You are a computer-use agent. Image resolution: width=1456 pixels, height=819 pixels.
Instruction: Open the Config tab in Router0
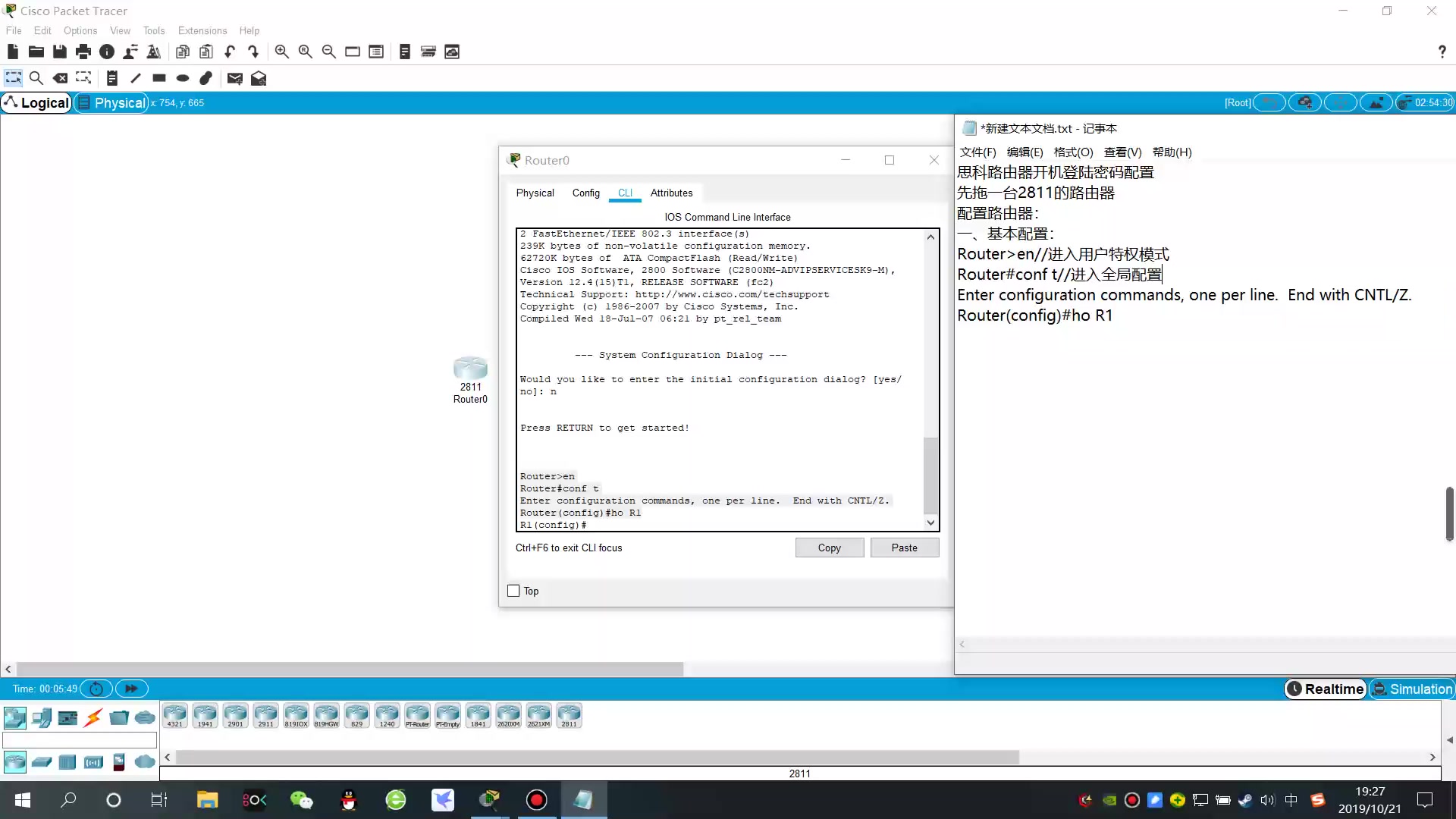(x=586, y=193)
